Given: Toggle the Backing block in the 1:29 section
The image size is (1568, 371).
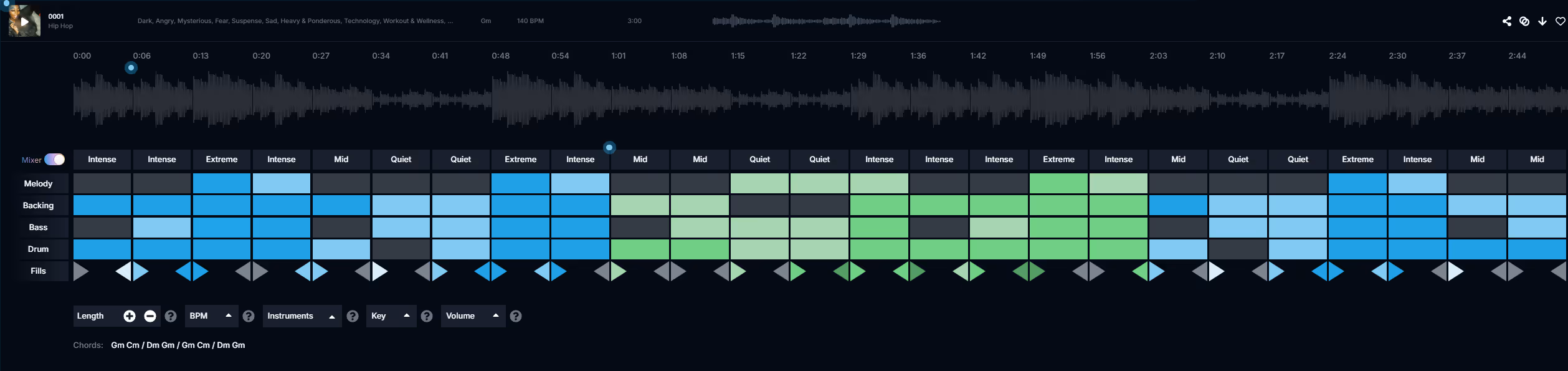Looking at the screenshot, I should coord(880,205).
